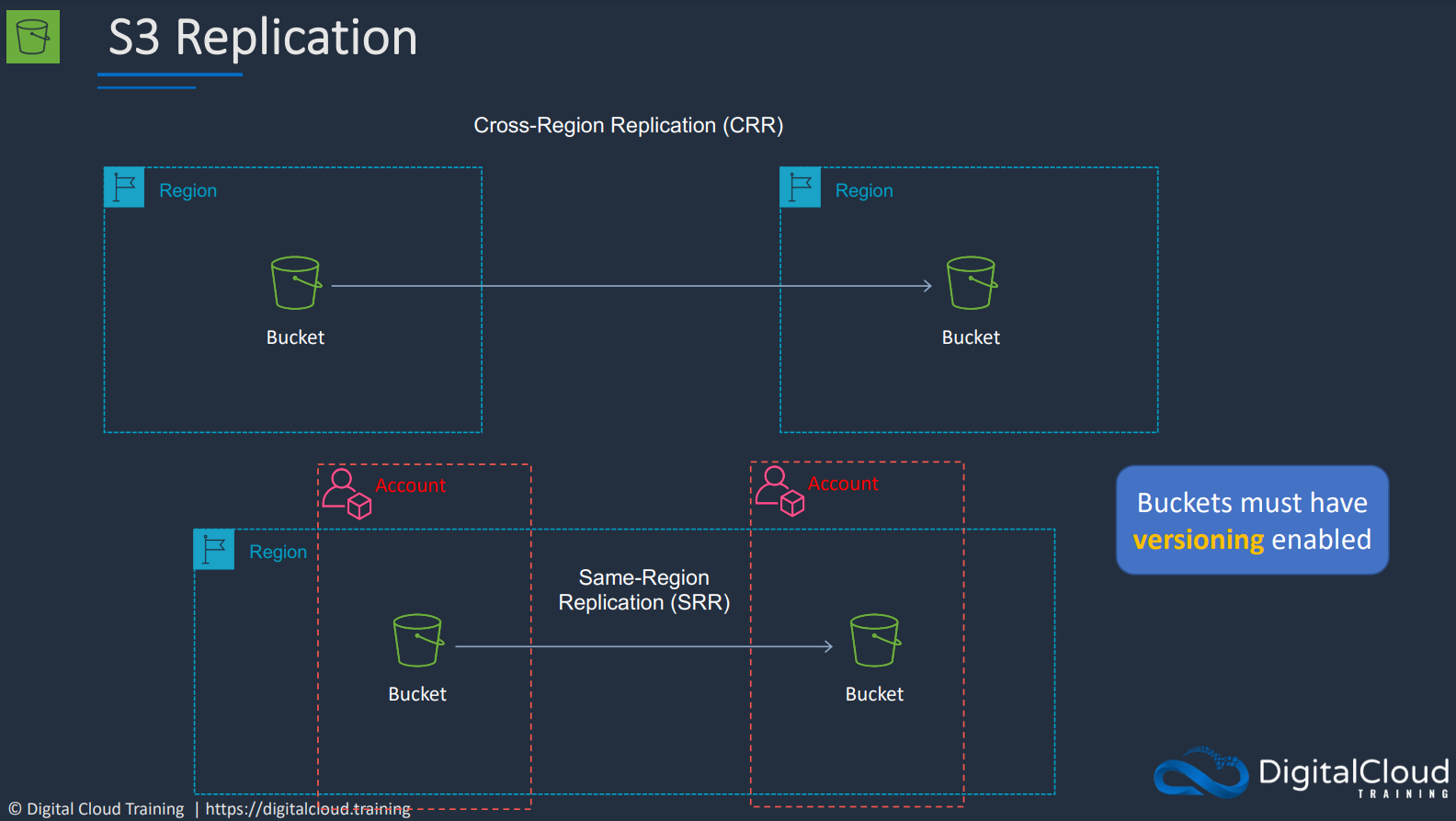Click 'Same-Region Replication (SRR)' label
The height and width of the screenshot is (821, 1456).
tap(644, 590)
